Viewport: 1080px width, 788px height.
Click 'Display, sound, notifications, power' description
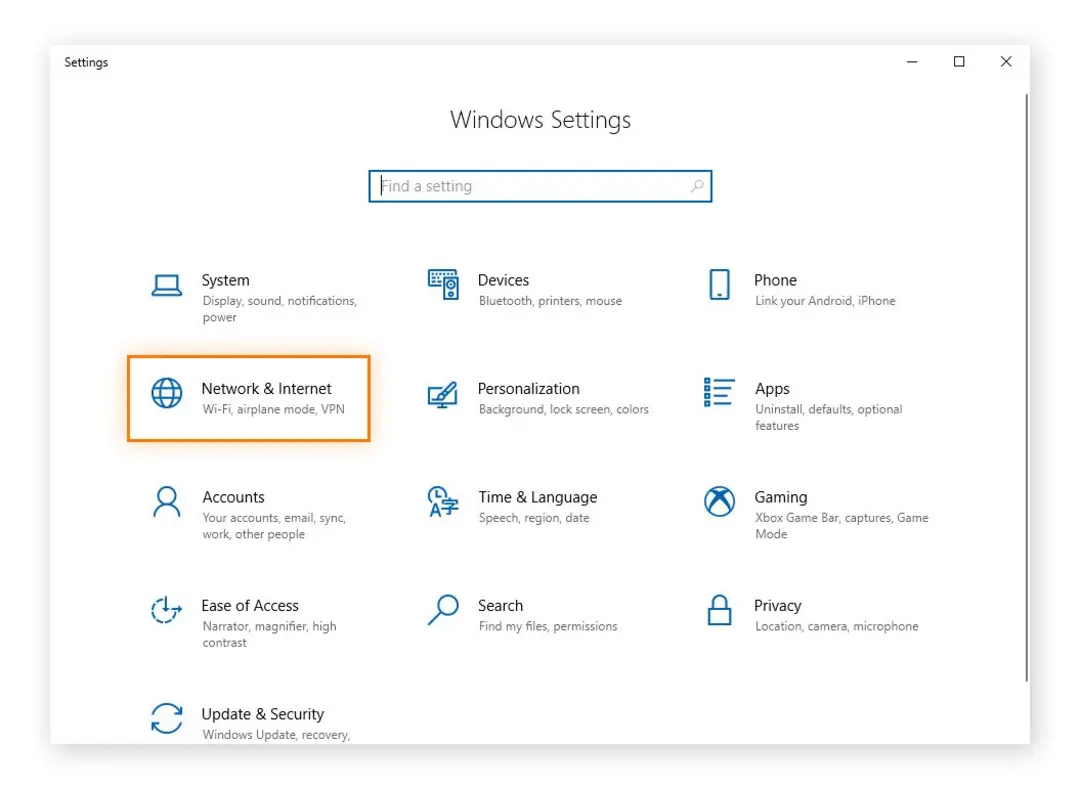pos(280,309)
